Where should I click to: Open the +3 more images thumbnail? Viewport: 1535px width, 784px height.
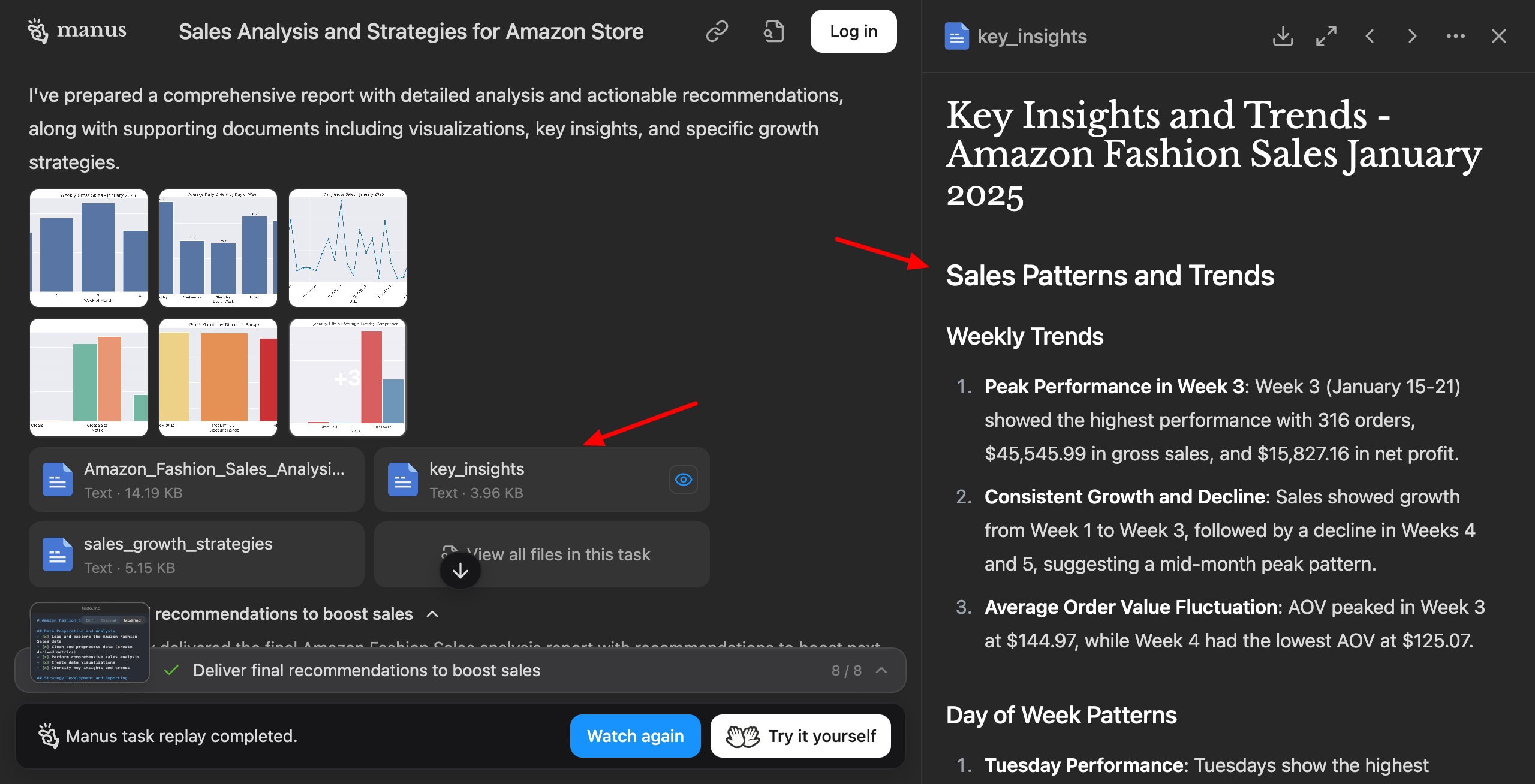click(348, 378)
